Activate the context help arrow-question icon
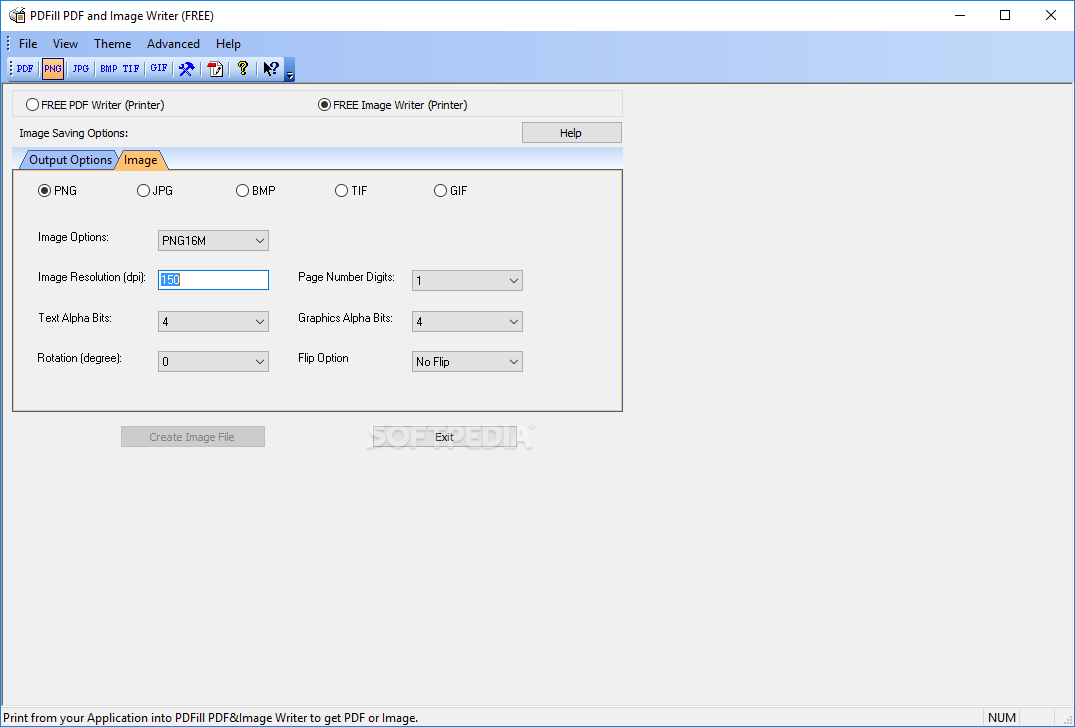 271,69
